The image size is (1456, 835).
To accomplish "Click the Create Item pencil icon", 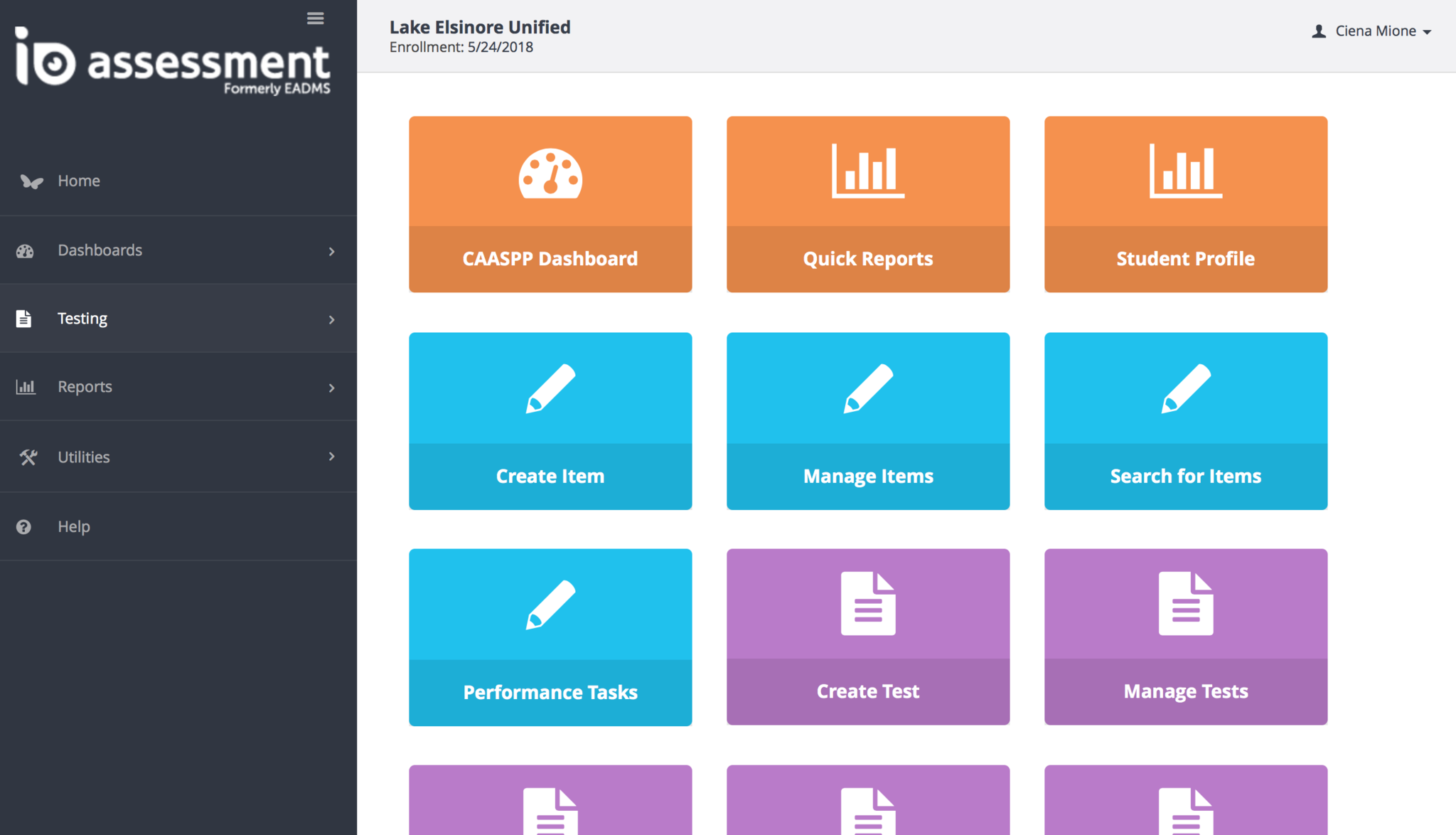I will 550,388.
